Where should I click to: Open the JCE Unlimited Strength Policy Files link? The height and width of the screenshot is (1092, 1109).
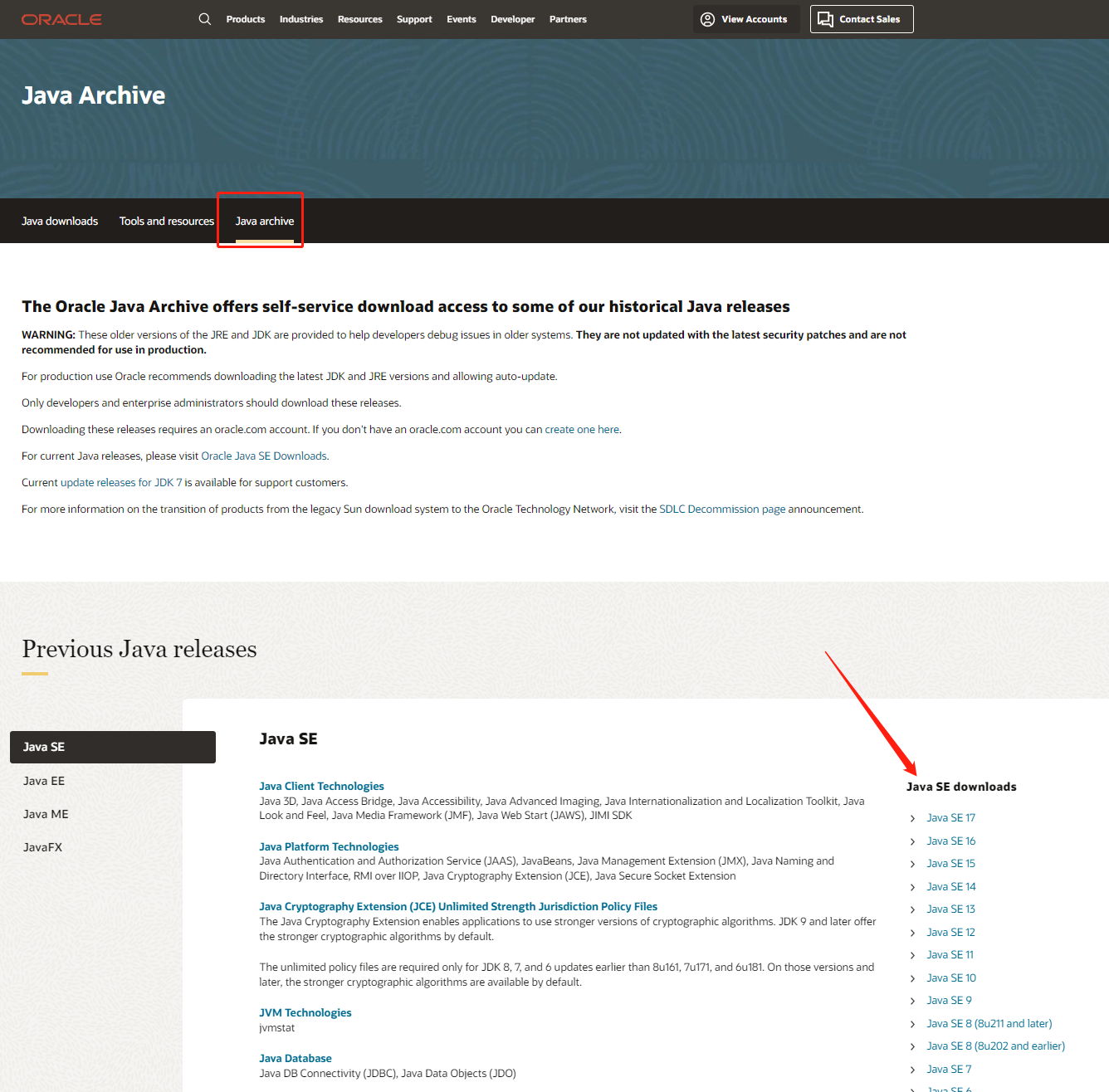(458, 906)
